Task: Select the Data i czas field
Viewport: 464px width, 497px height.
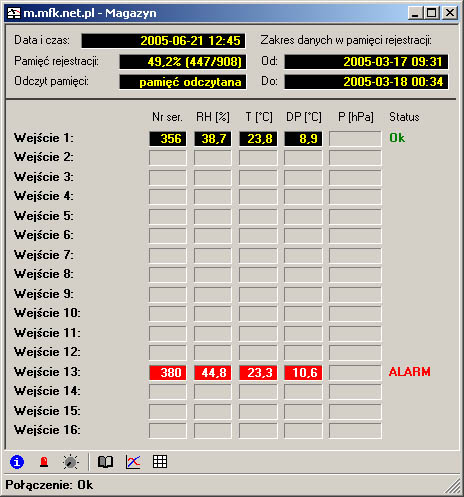Action: tap(163, 41)
